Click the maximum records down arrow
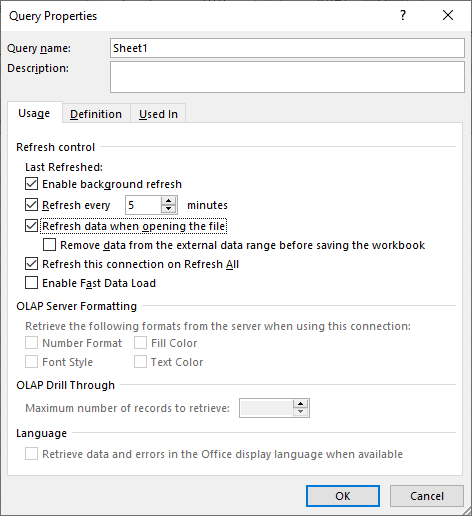472x516 pixels. (300, 412)
